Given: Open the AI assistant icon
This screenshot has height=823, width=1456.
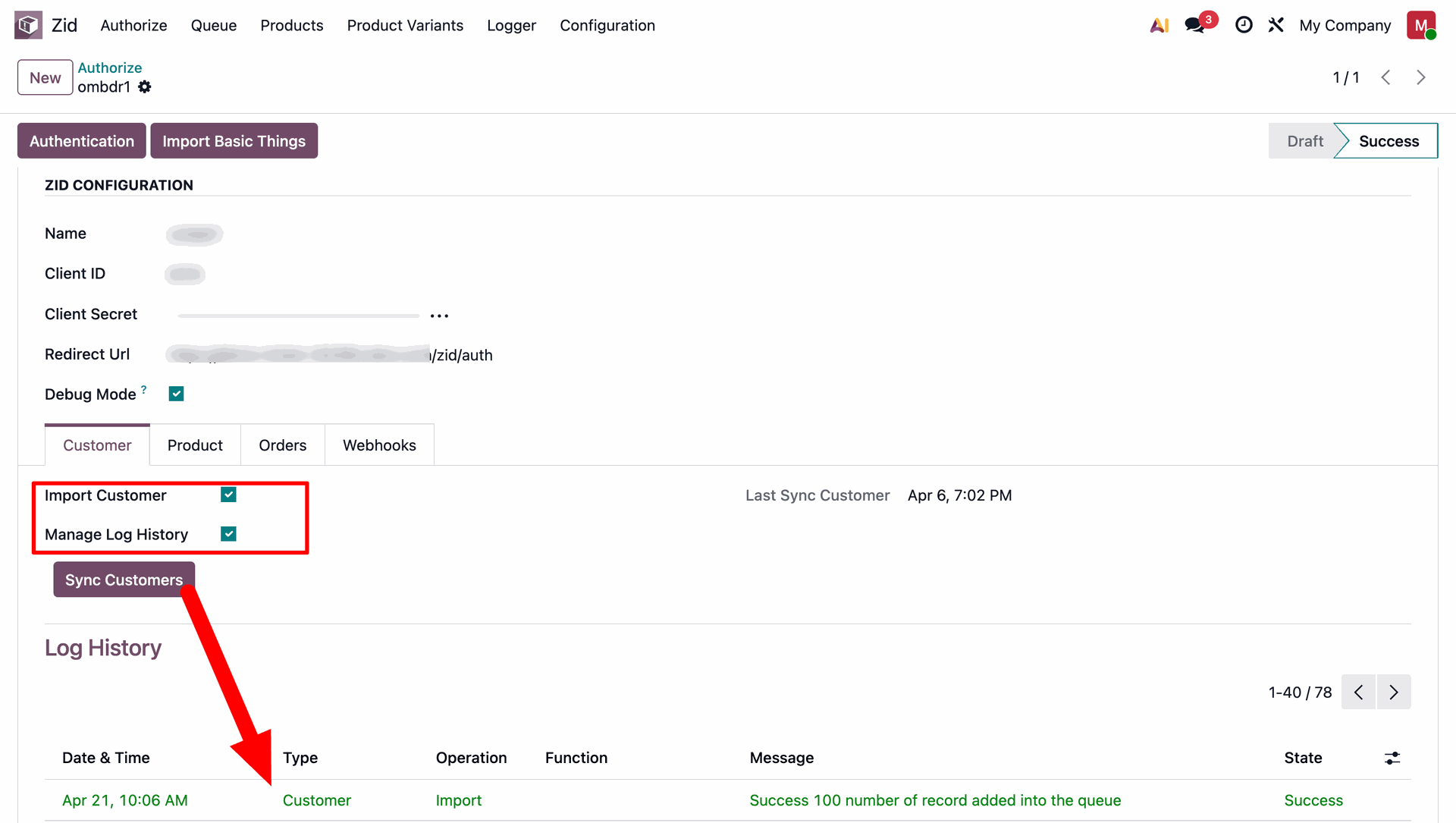Looking at the screenshot, I should [x=1159, y=25].
